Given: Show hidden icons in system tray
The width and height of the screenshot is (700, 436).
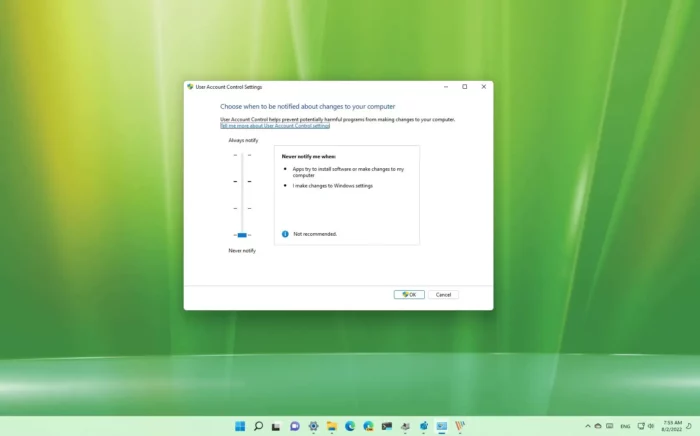Looking at the screenshot, I should pyautogui.click(x=588, y=426).
